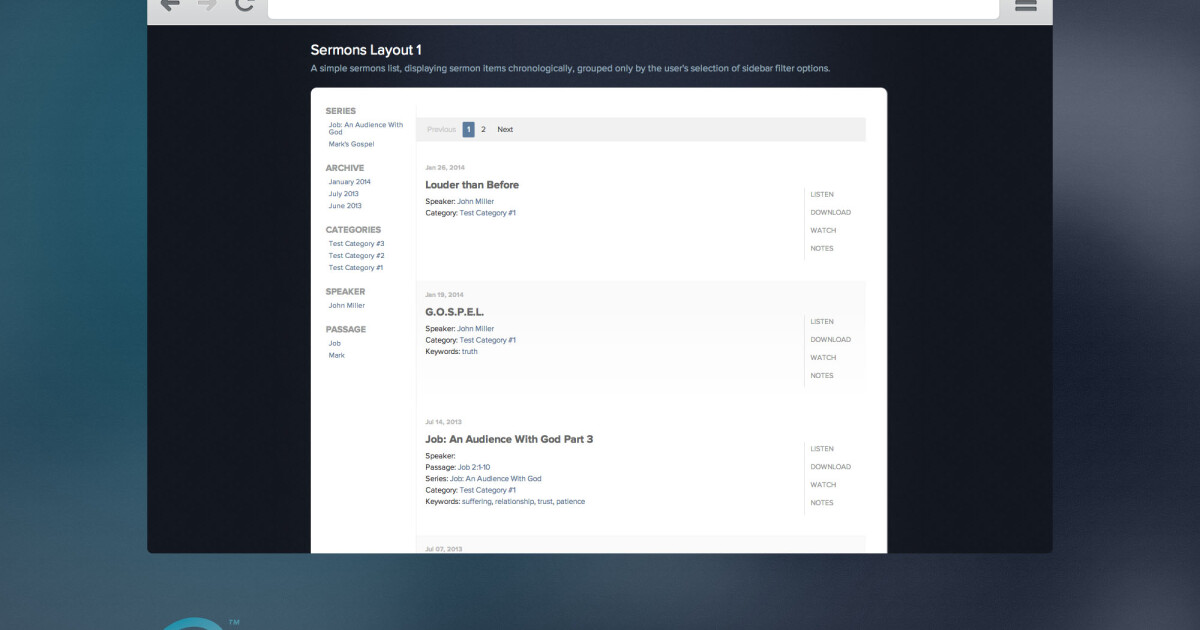Filter sermons by speaker John Miller
1200x630 pixels.
346,305
